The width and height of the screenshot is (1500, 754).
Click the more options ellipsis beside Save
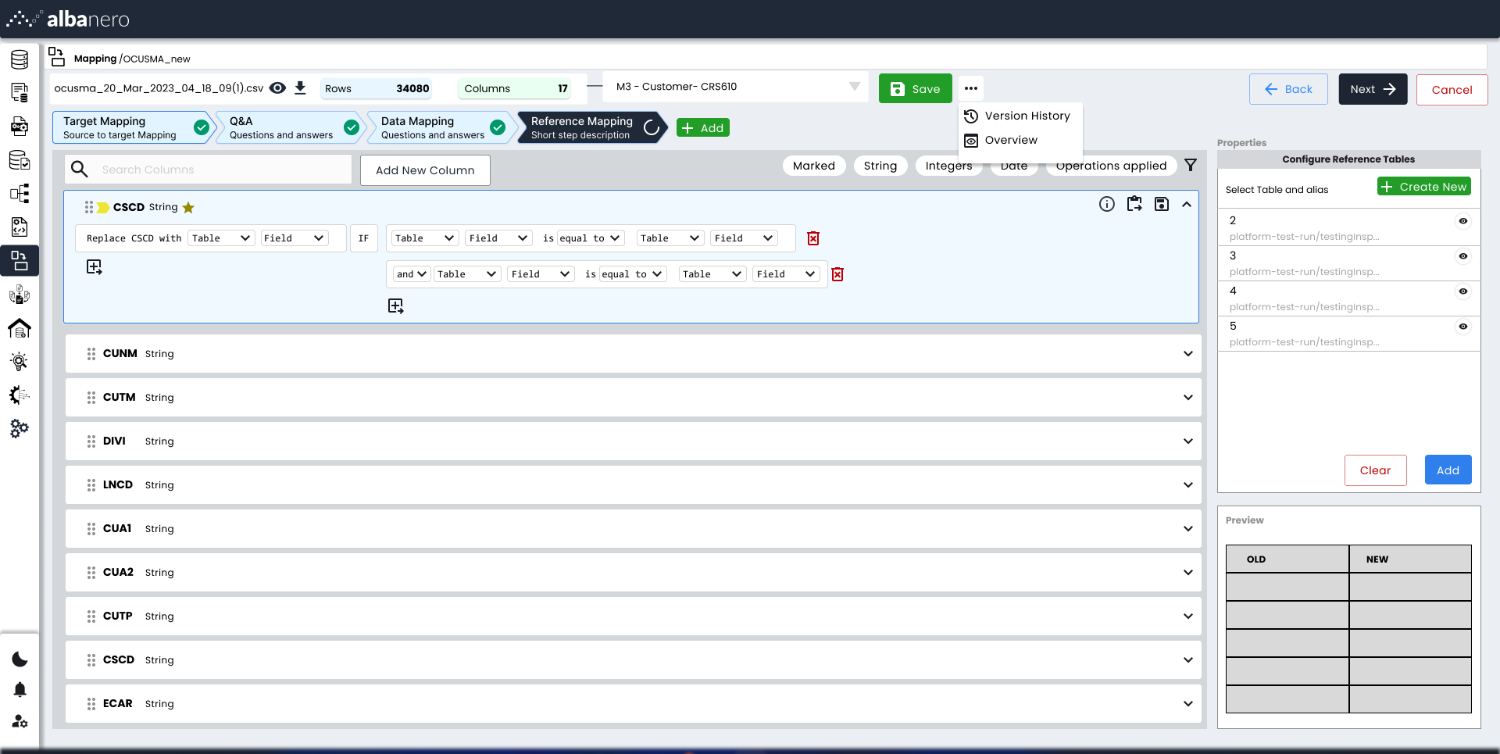coord(971,88)
